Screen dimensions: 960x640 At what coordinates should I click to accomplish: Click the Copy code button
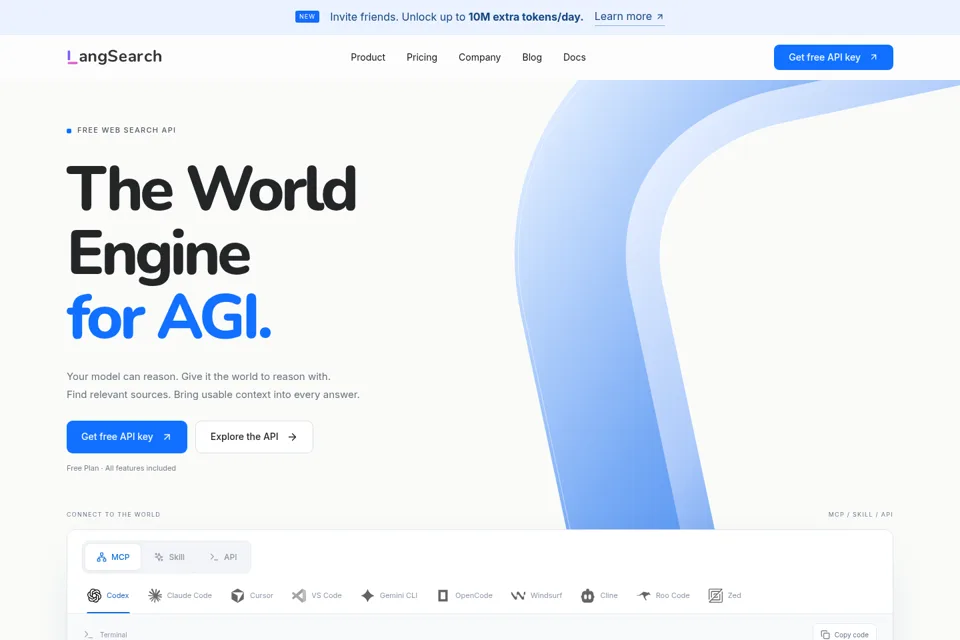pos(845,634)
